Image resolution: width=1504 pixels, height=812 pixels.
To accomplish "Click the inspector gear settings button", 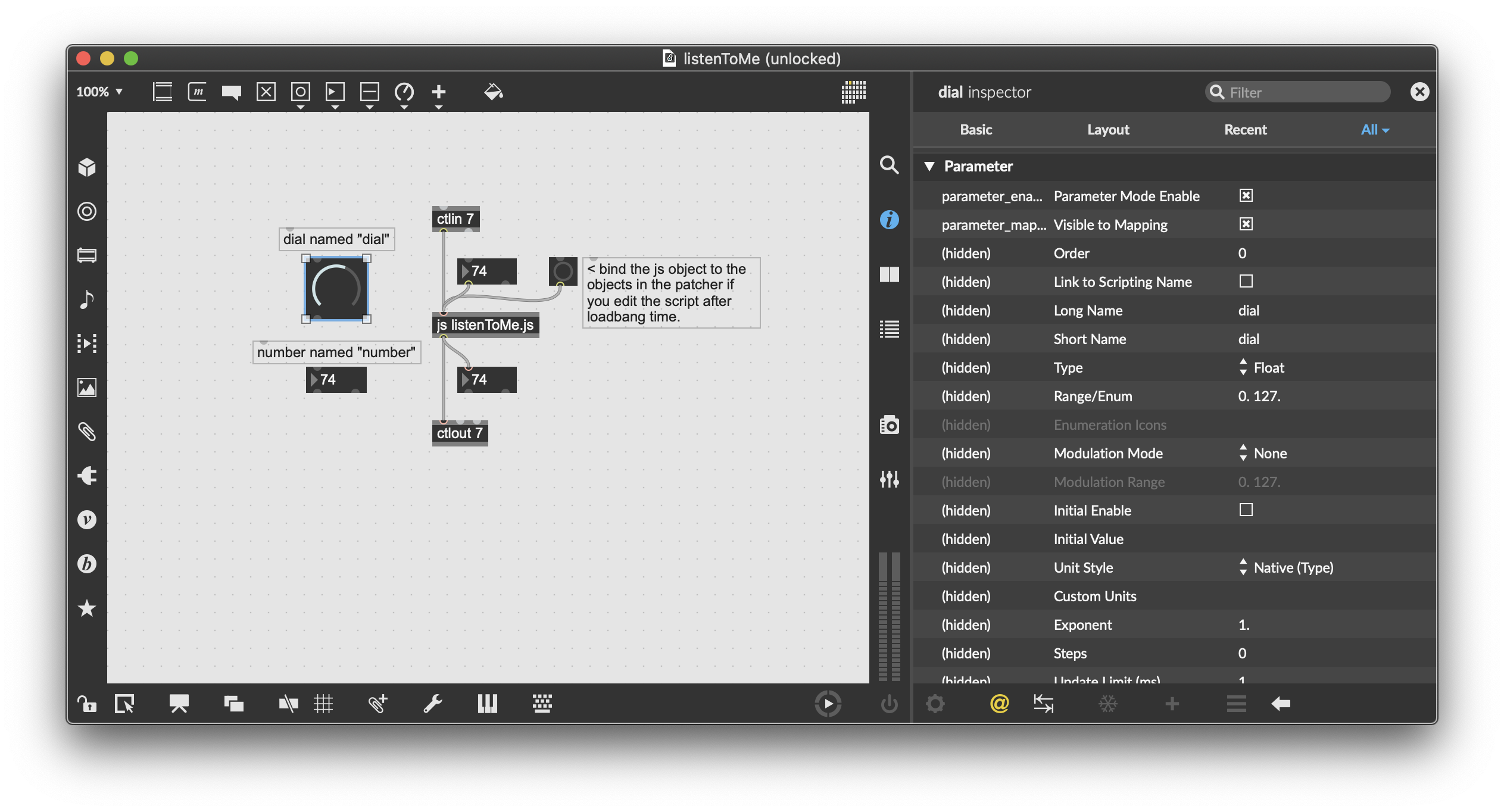I will pos(935,704).
